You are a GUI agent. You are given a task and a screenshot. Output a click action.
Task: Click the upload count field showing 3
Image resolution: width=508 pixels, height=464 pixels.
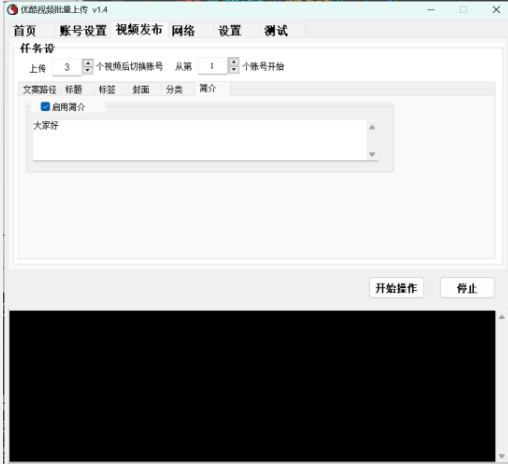(67, 67)
